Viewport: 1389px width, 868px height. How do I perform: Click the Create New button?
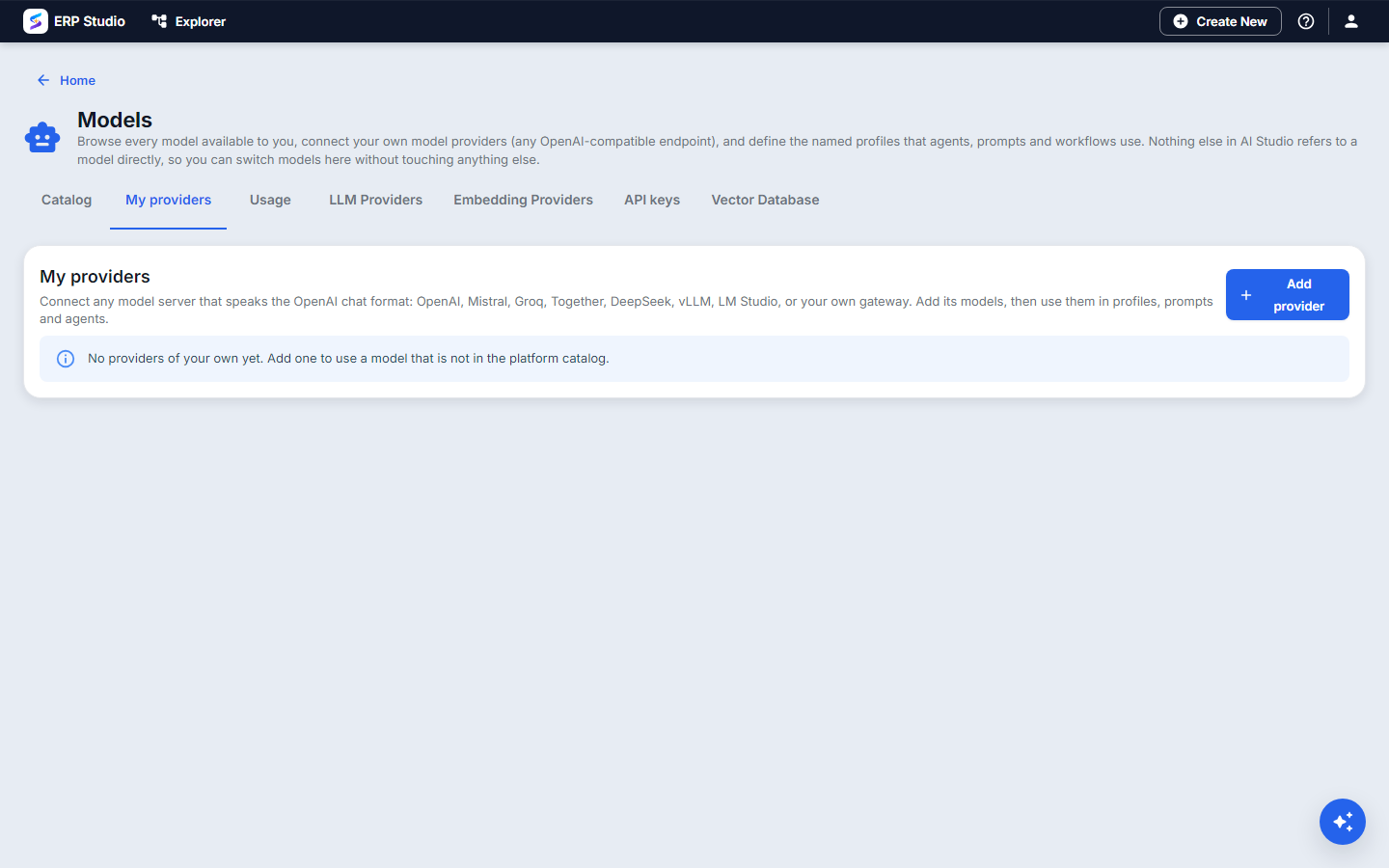(x=1220, y=21)
